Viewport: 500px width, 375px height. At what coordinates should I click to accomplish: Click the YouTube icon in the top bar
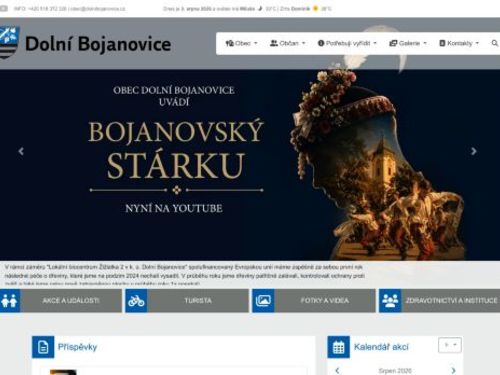3,9
